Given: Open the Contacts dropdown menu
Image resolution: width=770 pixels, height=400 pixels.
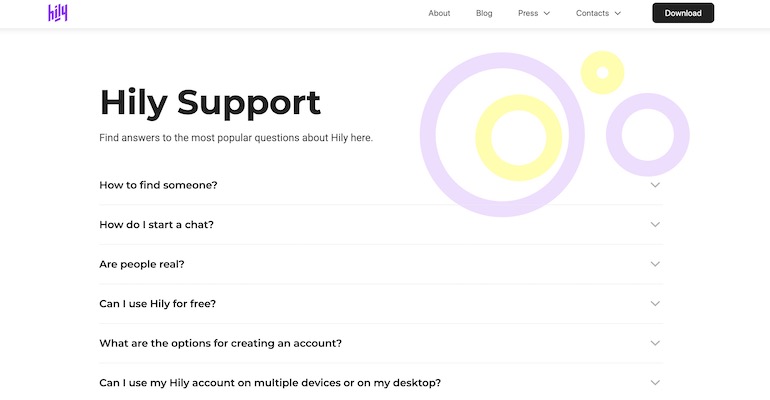Looking at the screenshot, I should tap(598, 13).
